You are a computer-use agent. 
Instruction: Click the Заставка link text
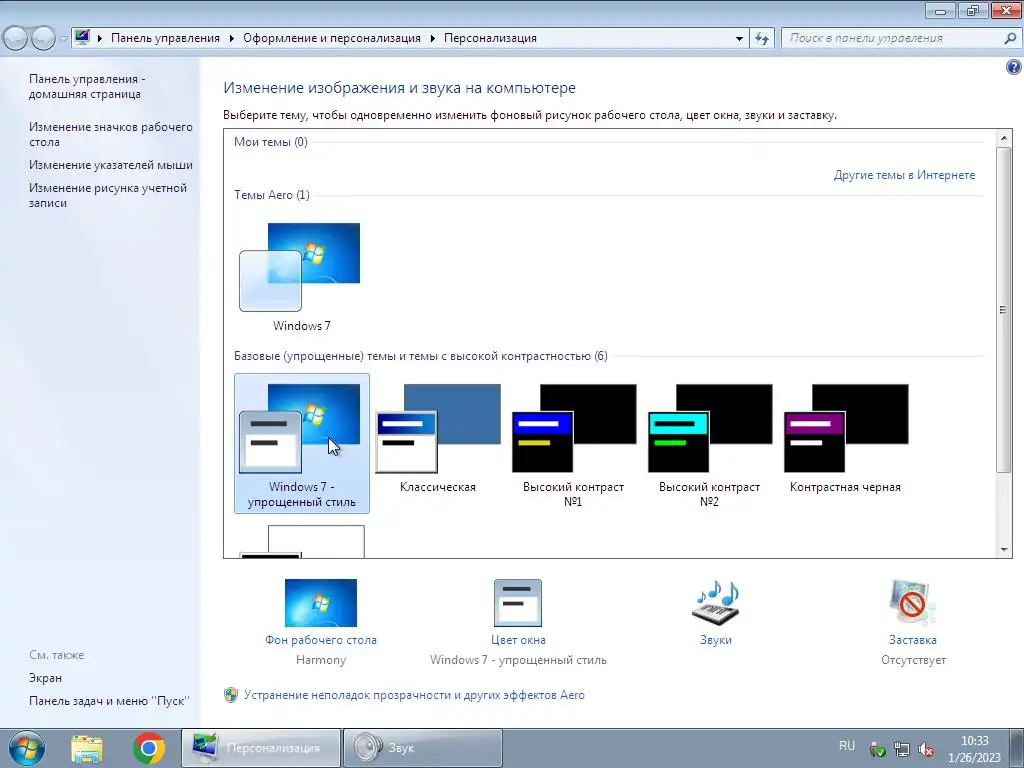click(912, 640)
